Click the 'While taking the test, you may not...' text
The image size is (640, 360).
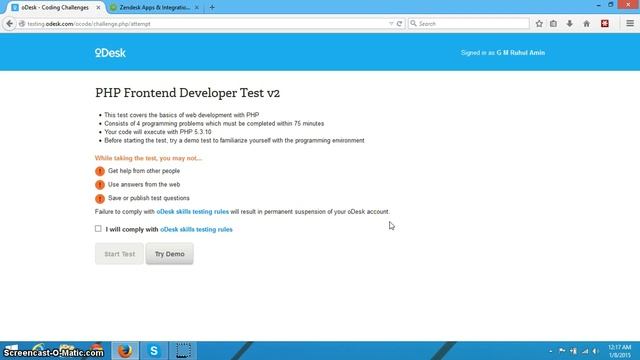click(148, 158)
